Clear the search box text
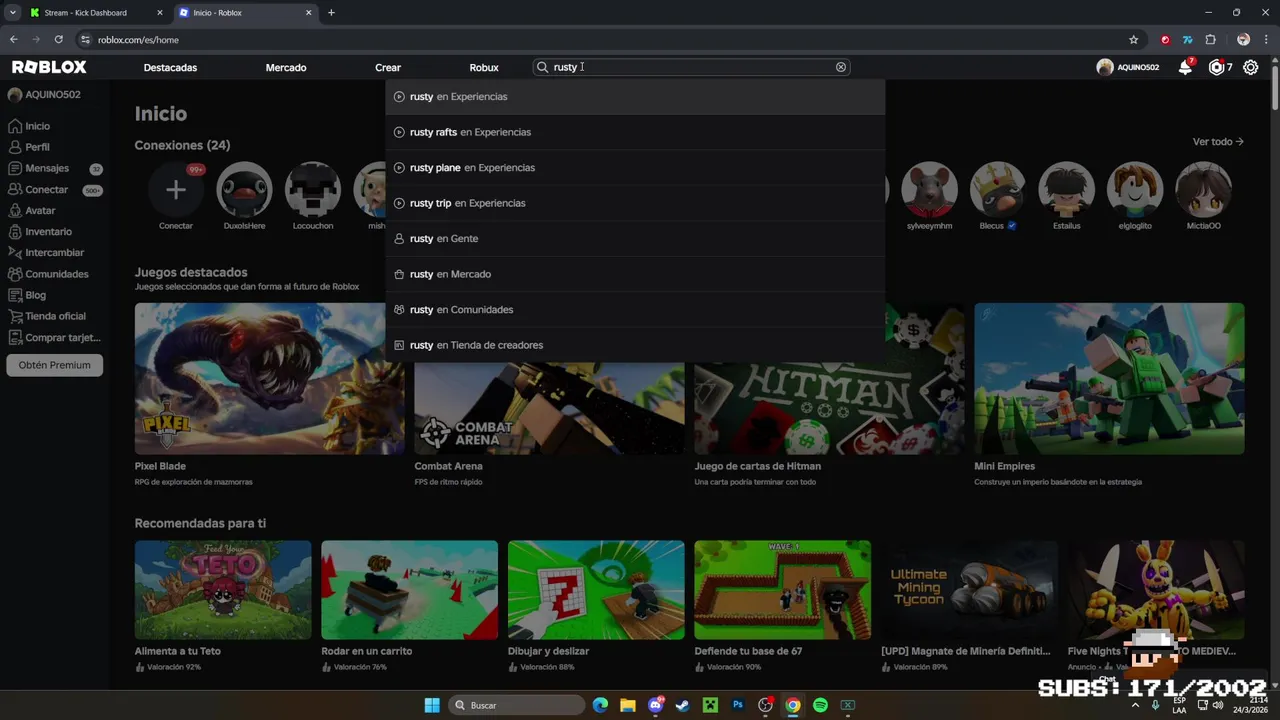The width and height of the screenshot is (1280, 720). pos(841,67)
